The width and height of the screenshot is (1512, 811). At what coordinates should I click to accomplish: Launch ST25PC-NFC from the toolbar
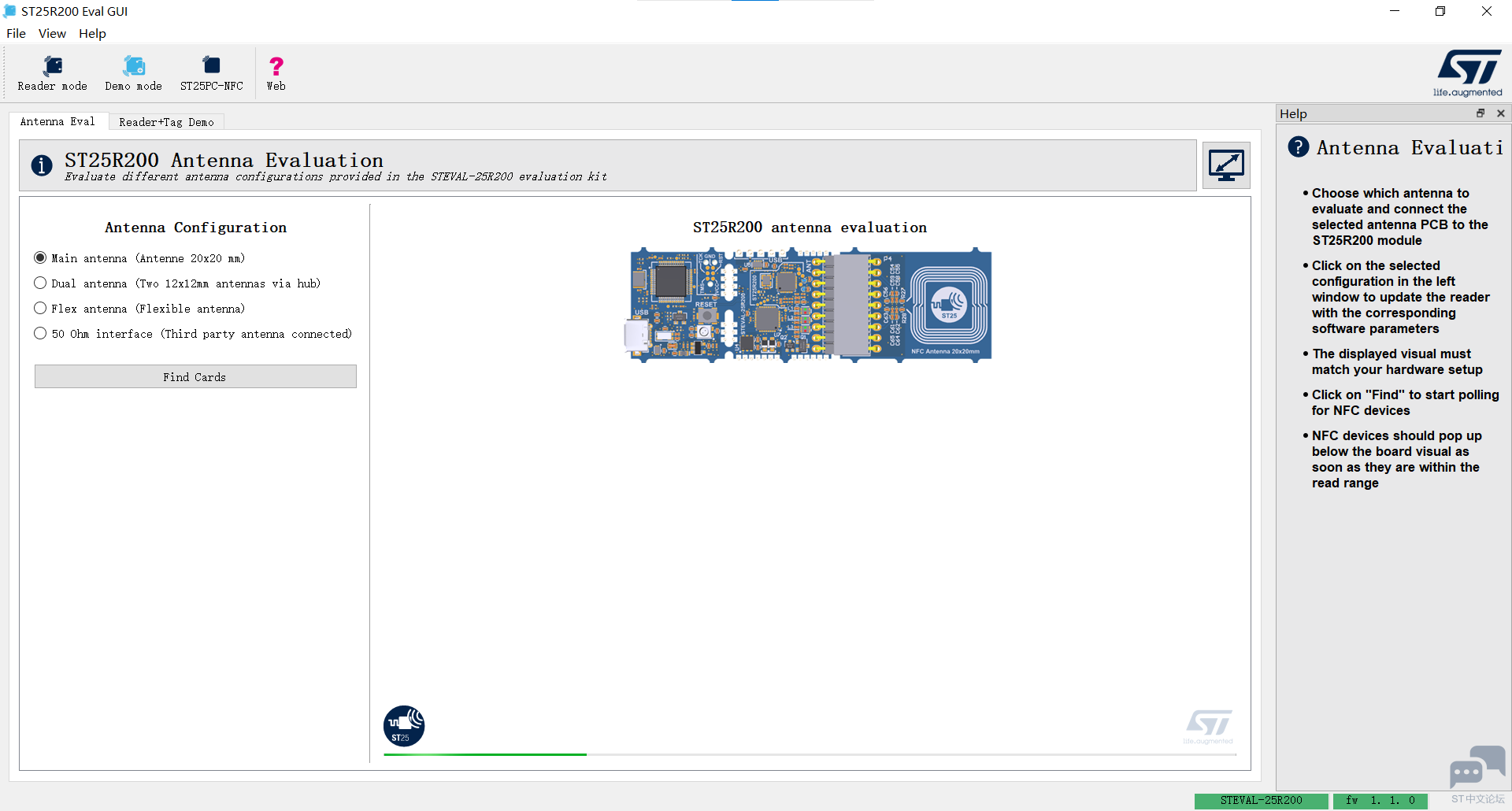211,73
